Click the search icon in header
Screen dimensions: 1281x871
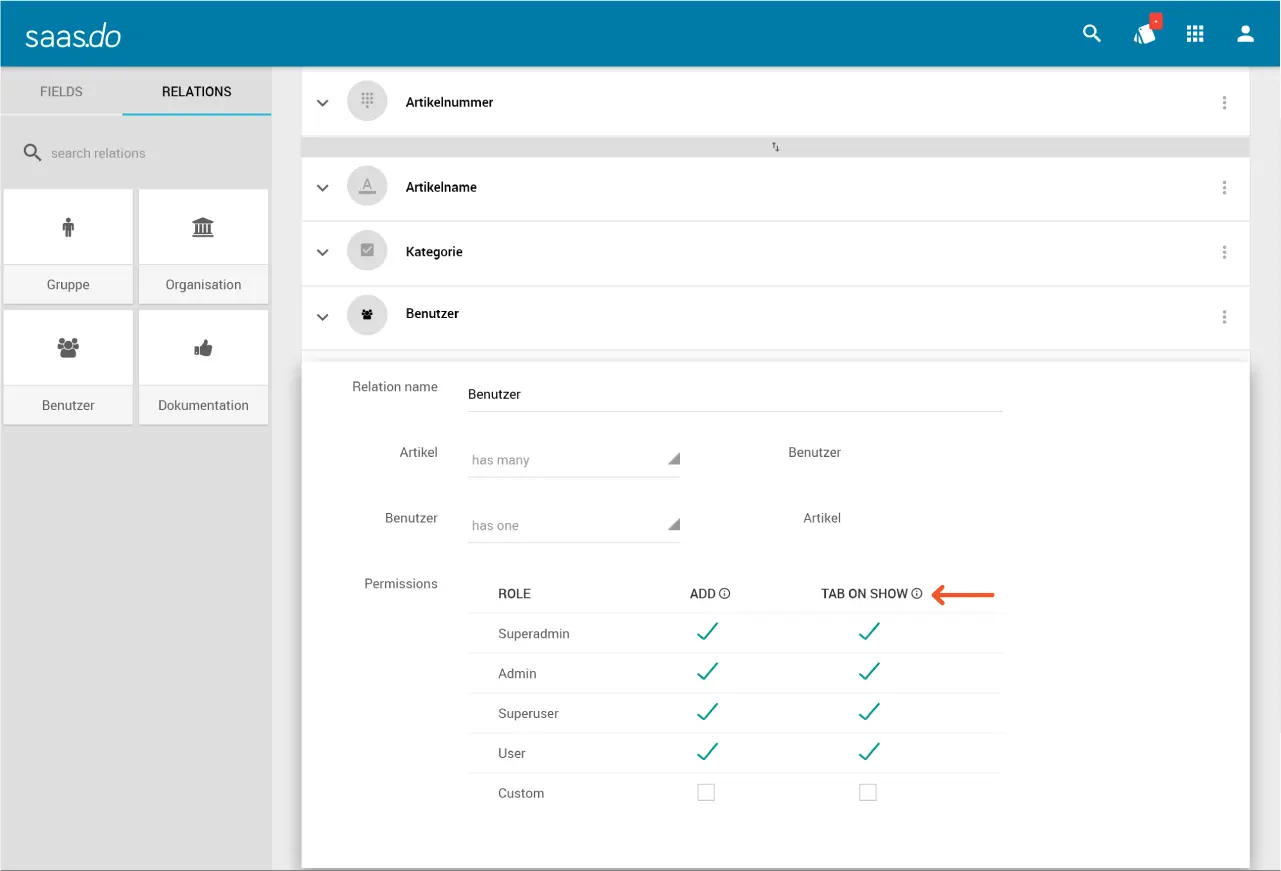pyautogui.click(x=1092, y=34)
